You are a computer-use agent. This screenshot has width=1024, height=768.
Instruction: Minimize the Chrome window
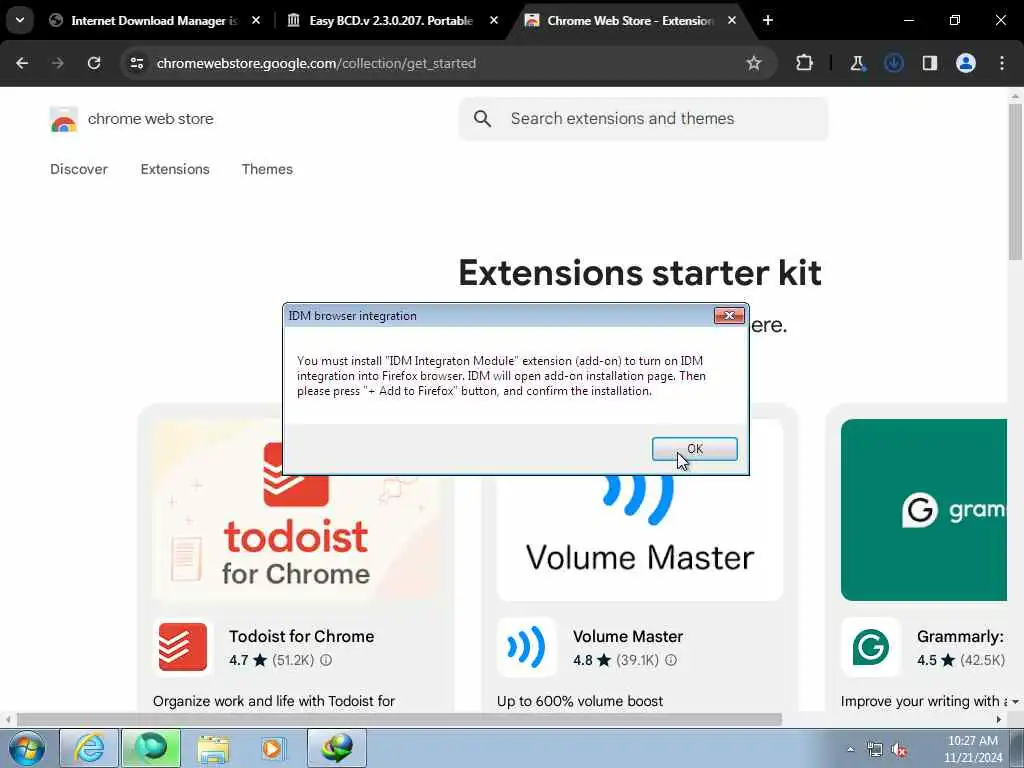click(x=909, y=21)
